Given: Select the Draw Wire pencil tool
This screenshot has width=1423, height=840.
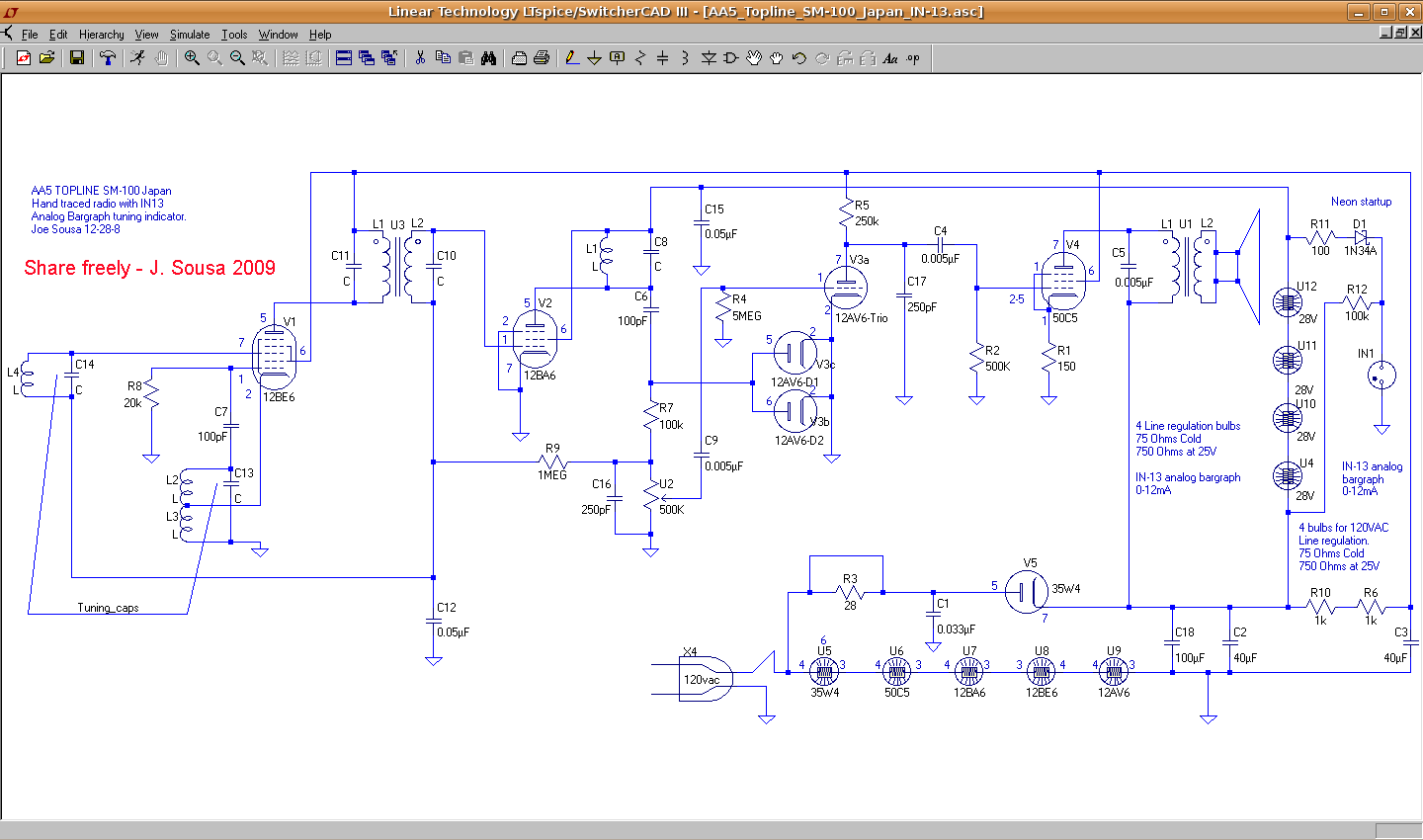Looking at the screenshot, I should (x=572, y=58).
